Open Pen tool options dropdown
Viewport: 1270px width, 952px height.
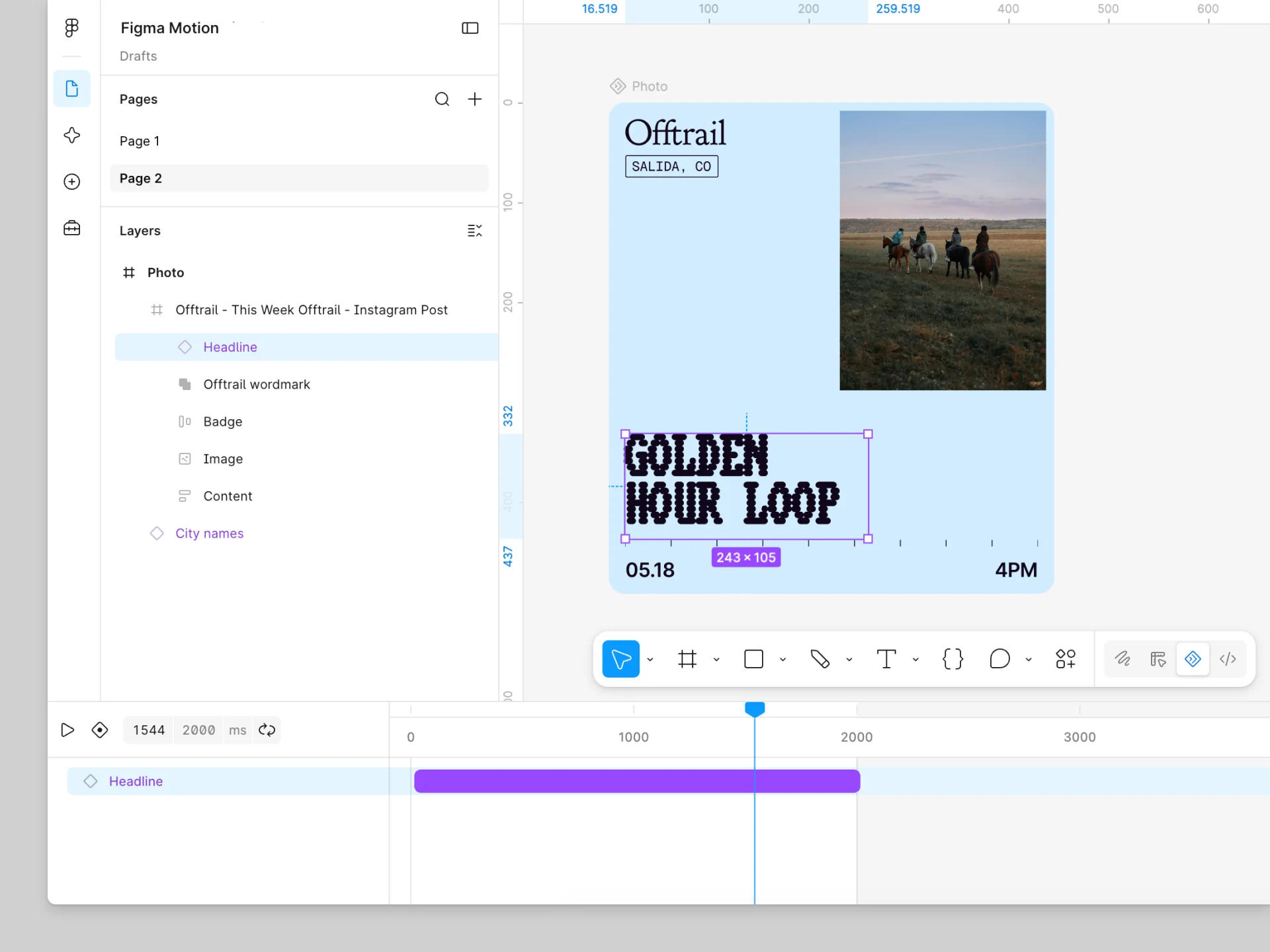click(849, 659)
